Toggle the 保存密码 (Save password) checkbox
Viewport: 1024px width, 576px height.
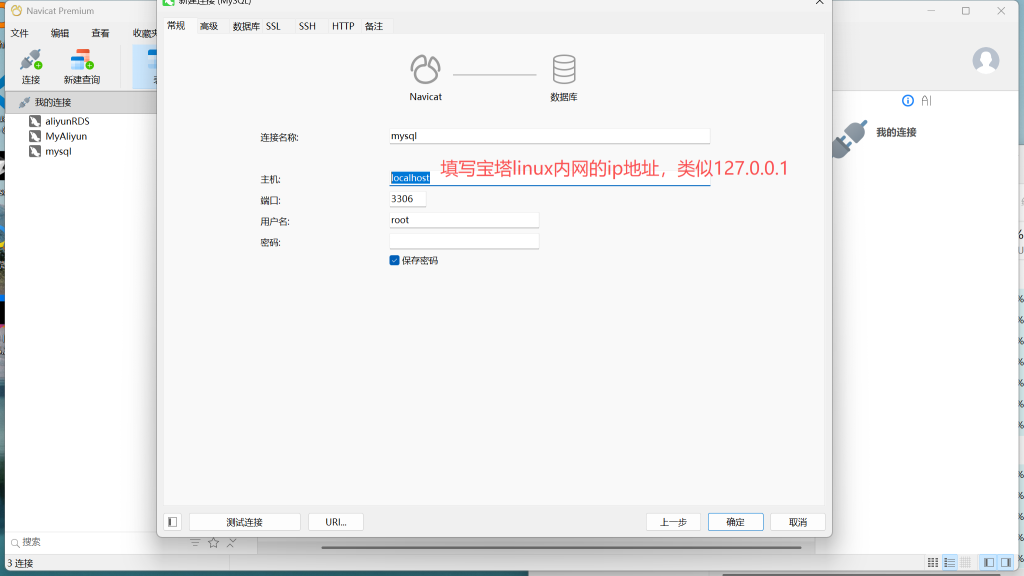(395, 260)
